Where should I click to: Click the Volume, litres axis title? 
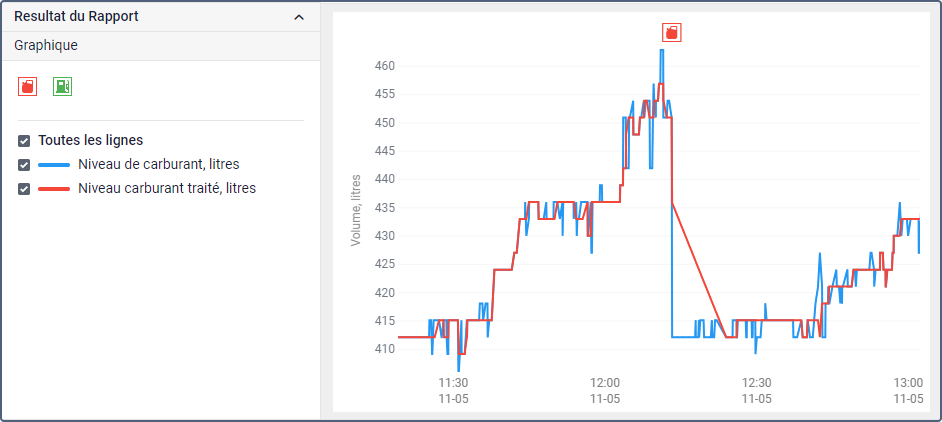pyautogui.click(x=356, y=209)
